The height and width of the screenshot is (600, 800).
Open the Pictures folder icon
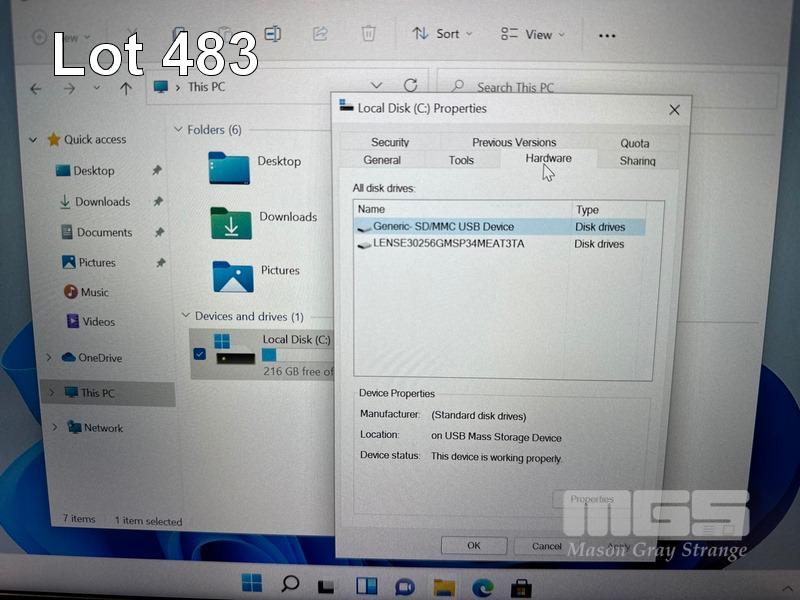(x=232, y=275)
